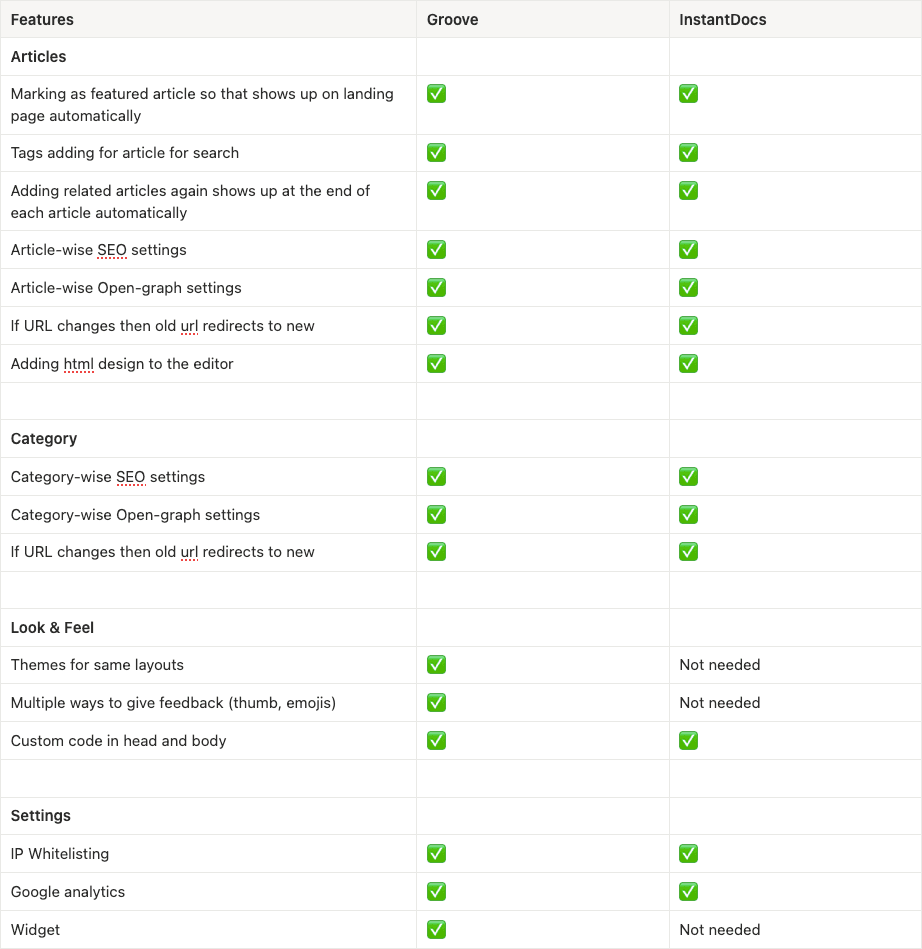Click the Look & Feel section heading
The image size is (922, 949).
click(52, 628)
